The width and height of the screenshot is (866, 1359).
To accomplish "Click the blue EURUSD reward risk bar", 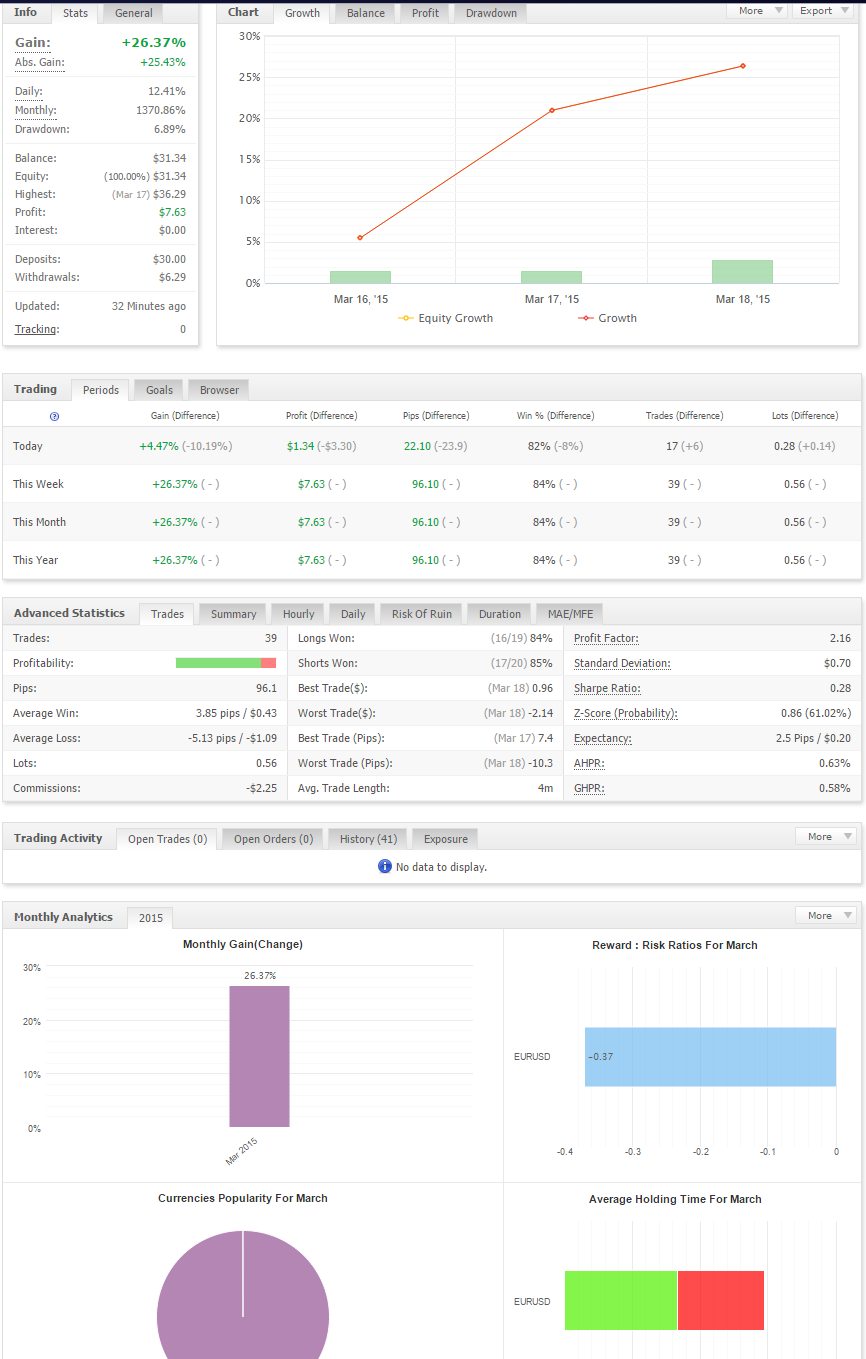I will [710, 1057].
